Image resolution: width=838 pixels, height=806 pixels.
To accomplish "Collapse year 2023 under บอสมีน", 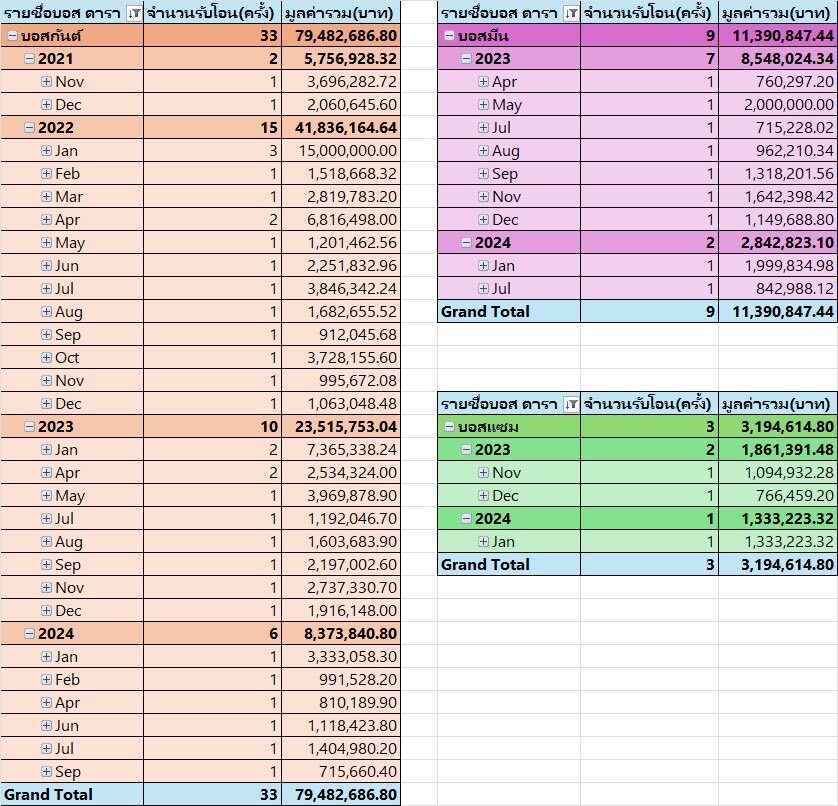I will tap(467, 59).
